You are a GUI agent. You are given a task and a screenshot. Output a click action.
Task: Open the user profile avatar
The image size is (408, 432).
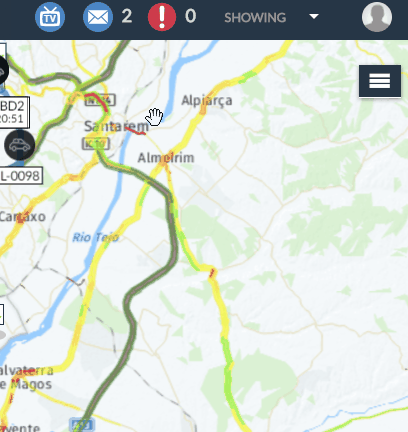377,17
